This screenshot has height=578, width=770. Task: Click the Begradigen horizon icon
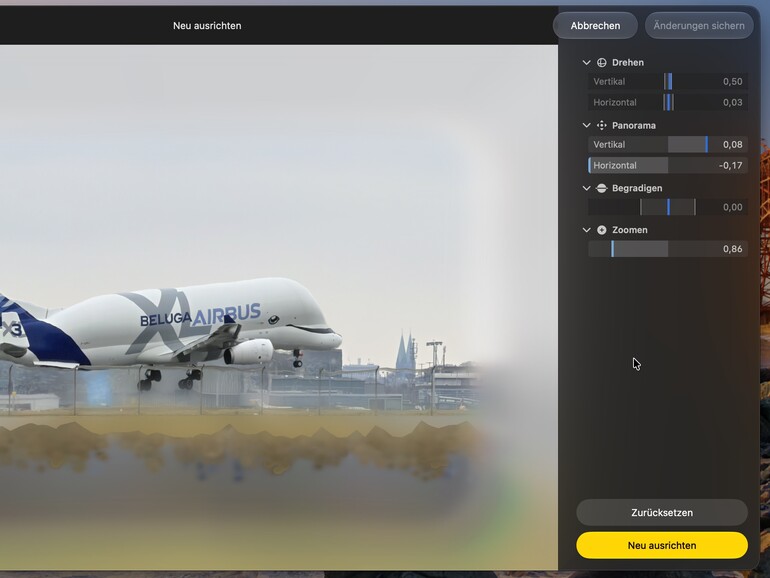click(x=602, y=188)
